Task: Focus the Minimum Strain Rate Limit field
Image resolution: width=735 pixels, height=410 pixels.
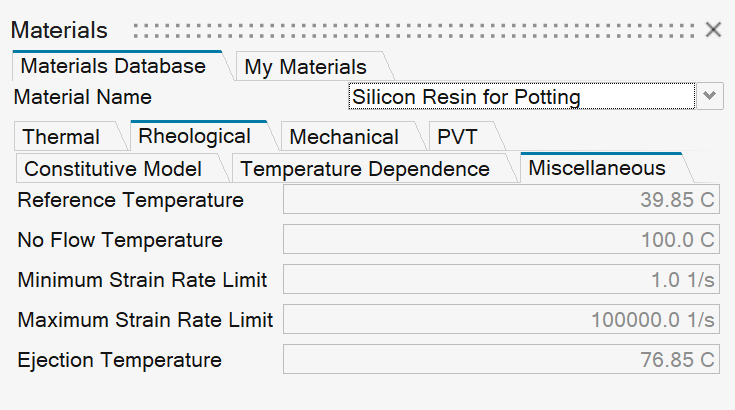Action: coord(501,280)
